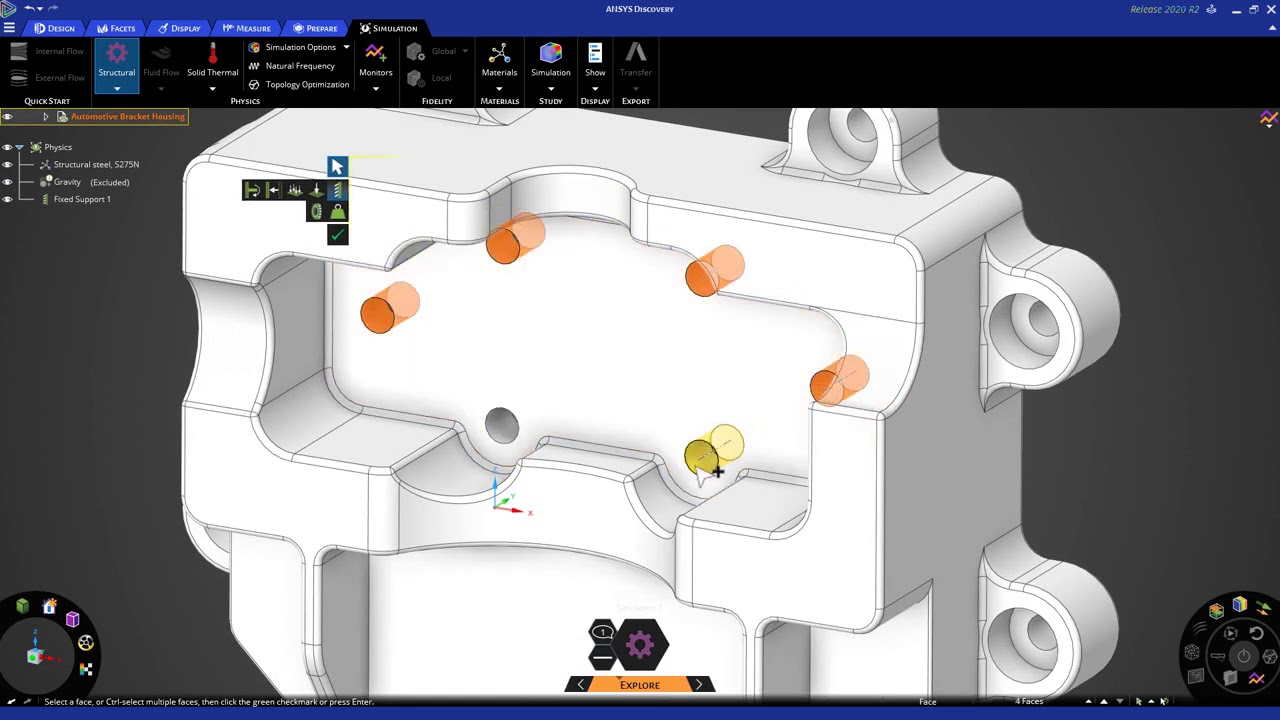Click the purple gear hexagon above Explore
This screenshot has height=720, width=1280.
640,645
